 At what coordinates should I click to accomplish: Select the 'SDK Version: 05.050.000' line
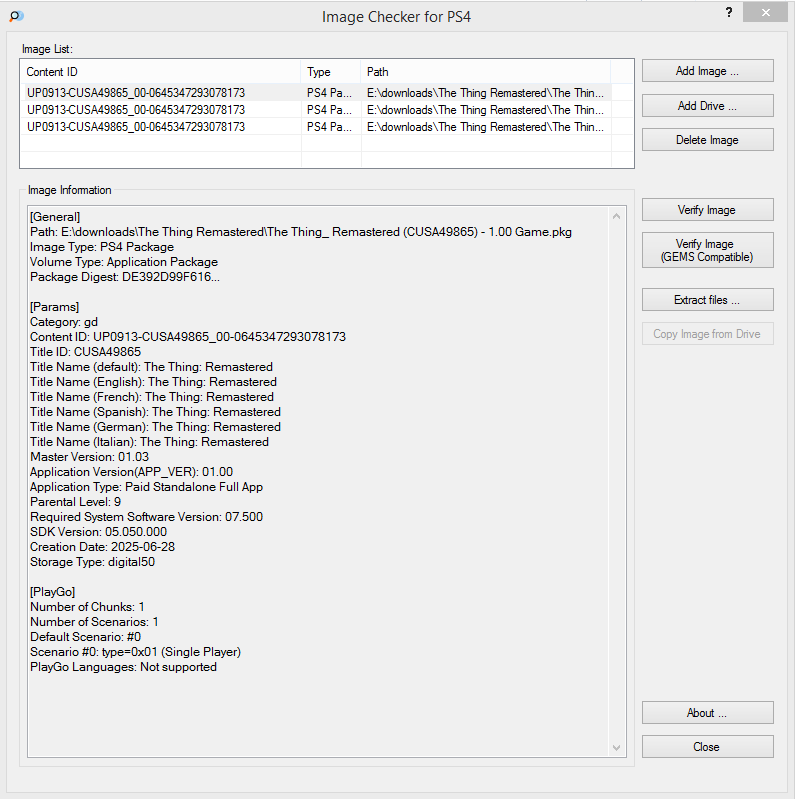tap(98, 532)
